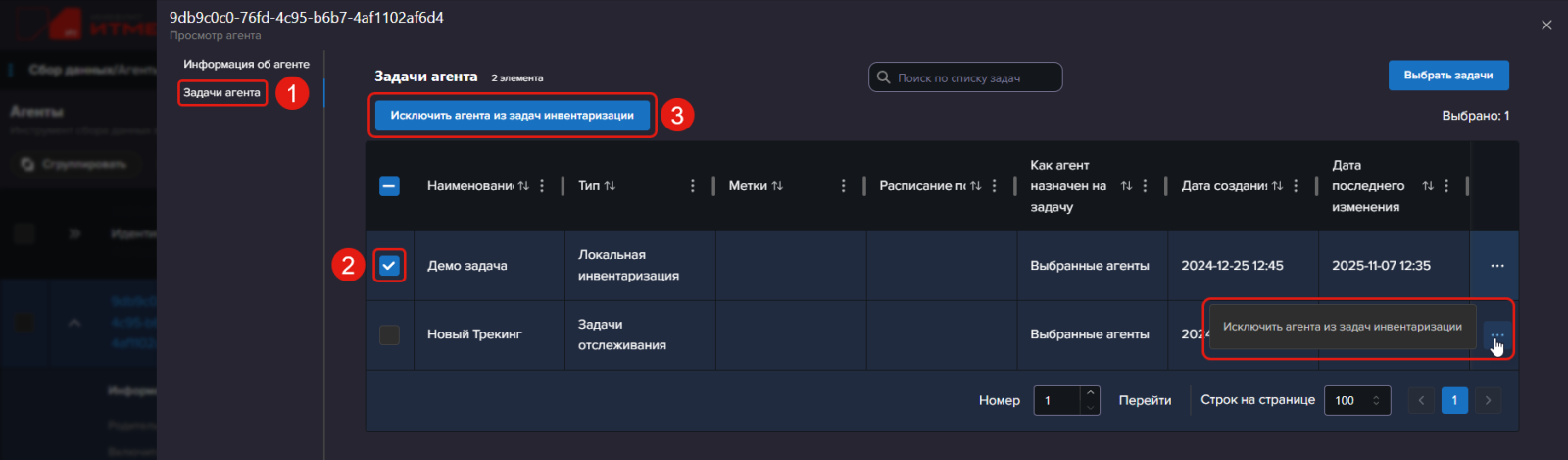Click magnifier icon in task search

pos(884,77)
